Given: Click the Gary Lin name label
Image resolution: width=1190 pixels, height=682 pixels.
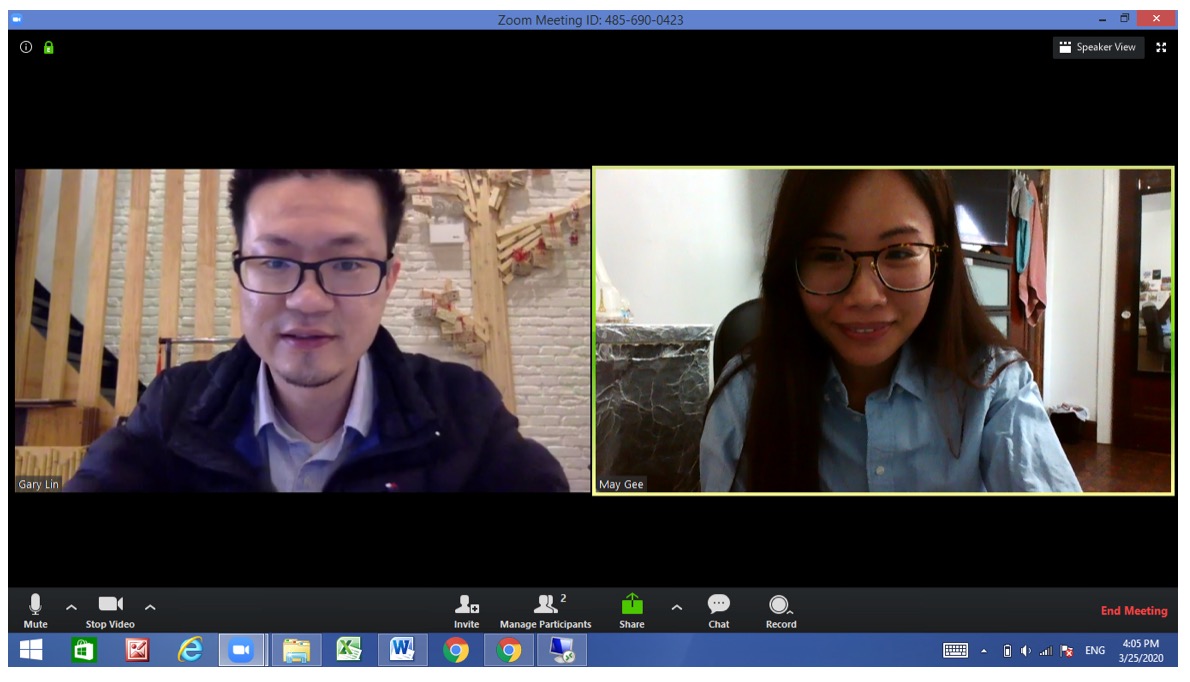Looking at the screenshot, I should pyautogui.click(x=39, y=484).
